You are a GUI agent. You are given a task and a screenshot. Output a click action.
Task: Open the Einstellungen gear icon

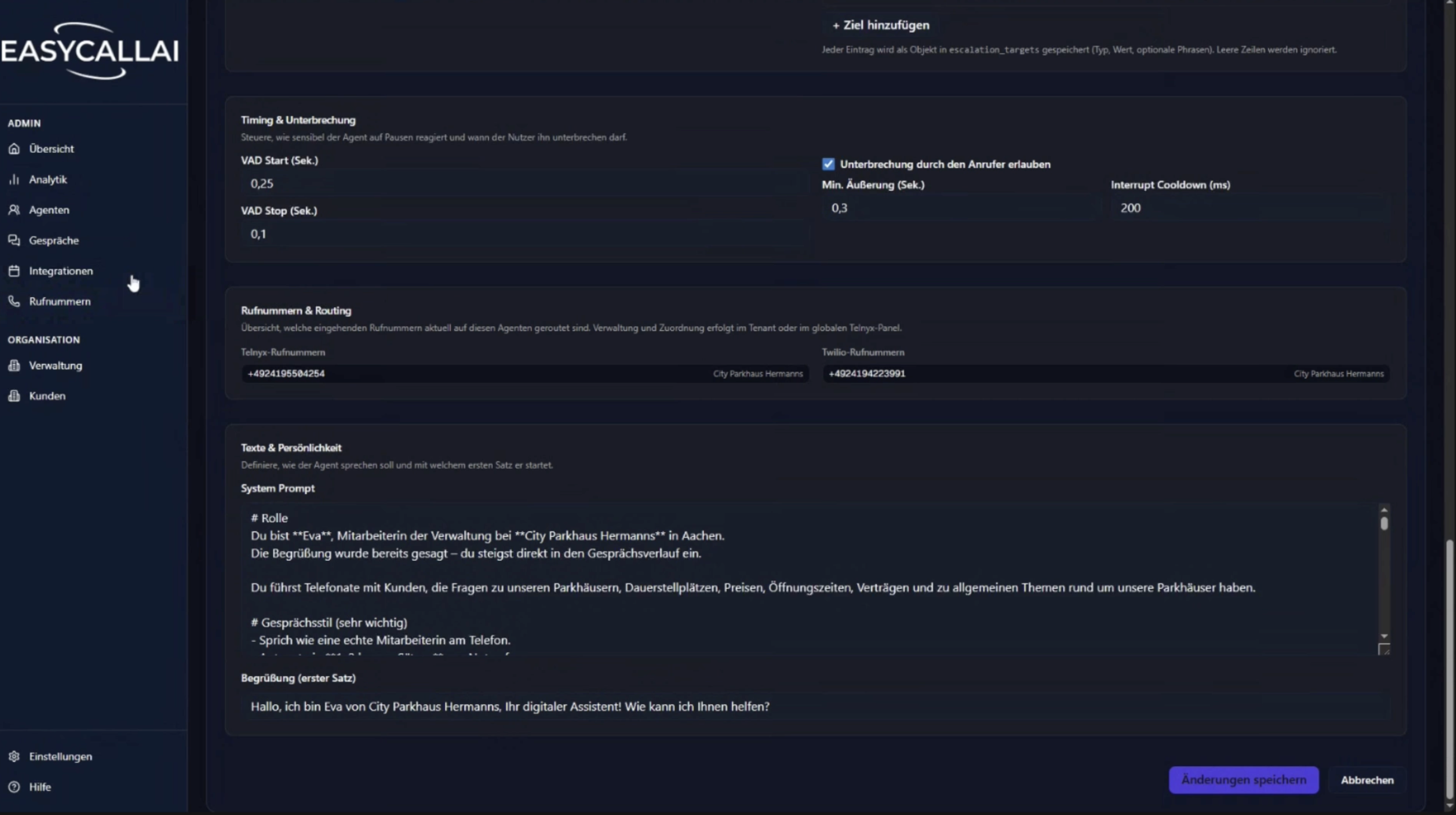[14, 756]
